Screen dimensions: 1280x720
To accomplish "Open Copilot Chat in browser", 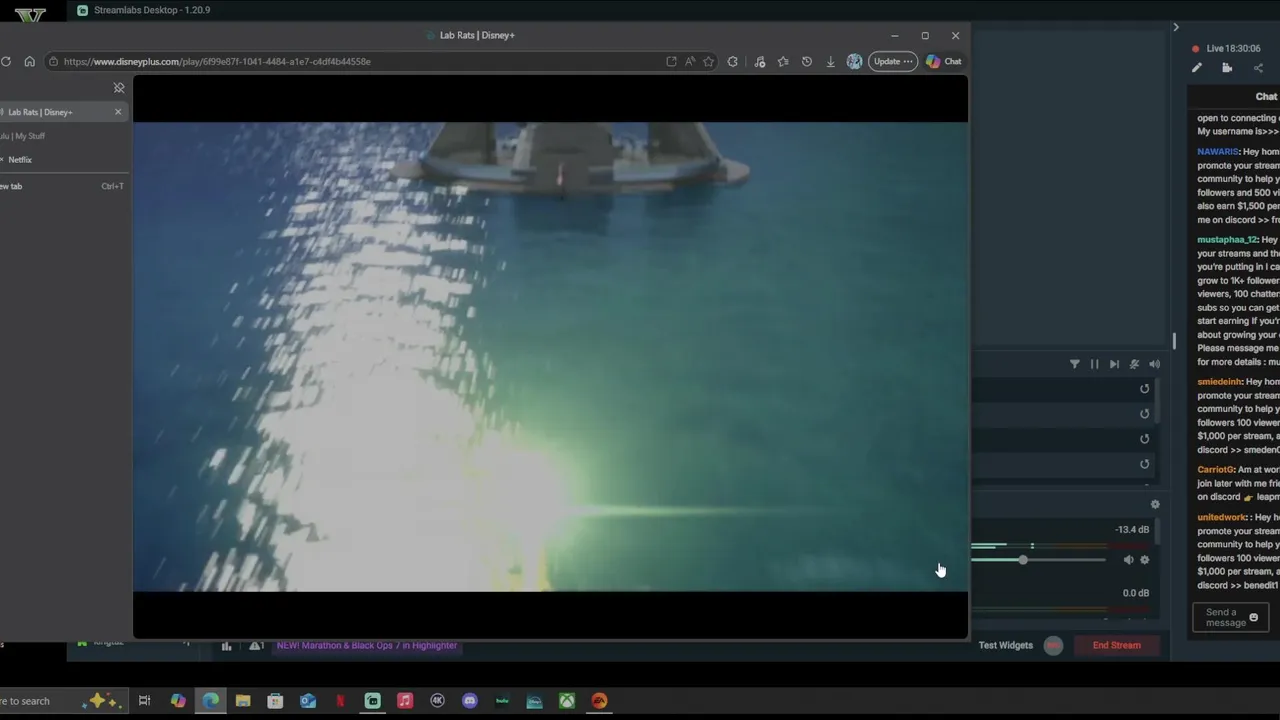I will coord(944,61).
